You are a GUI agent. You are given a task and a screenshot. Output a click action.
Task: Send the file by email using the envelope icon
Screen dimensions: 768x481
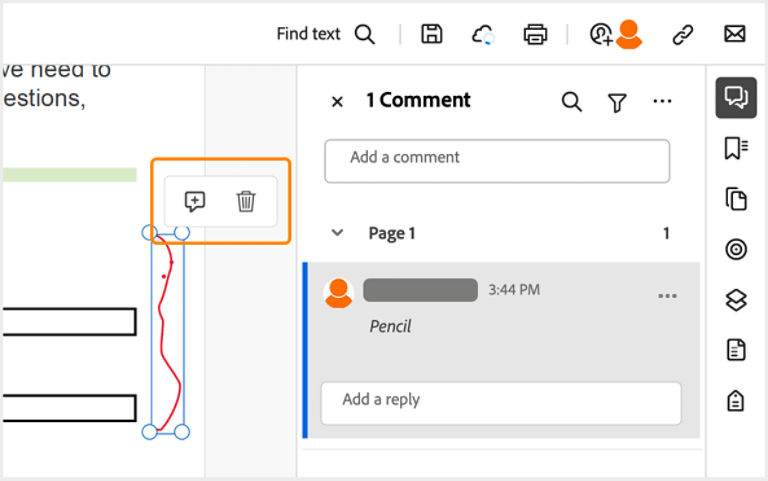pos(735,34)
